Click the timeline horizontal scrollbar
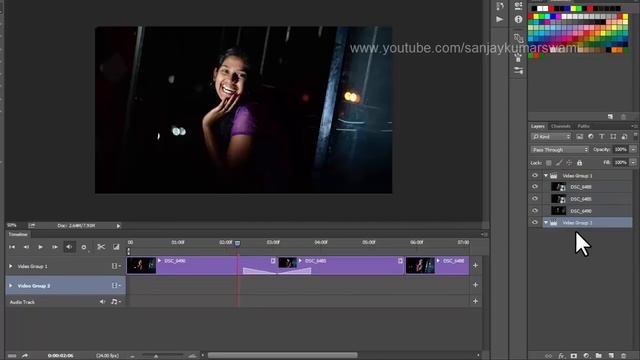The height and width of the screenshot is (360, 640). pyautogui.click(x=282, y=356)
